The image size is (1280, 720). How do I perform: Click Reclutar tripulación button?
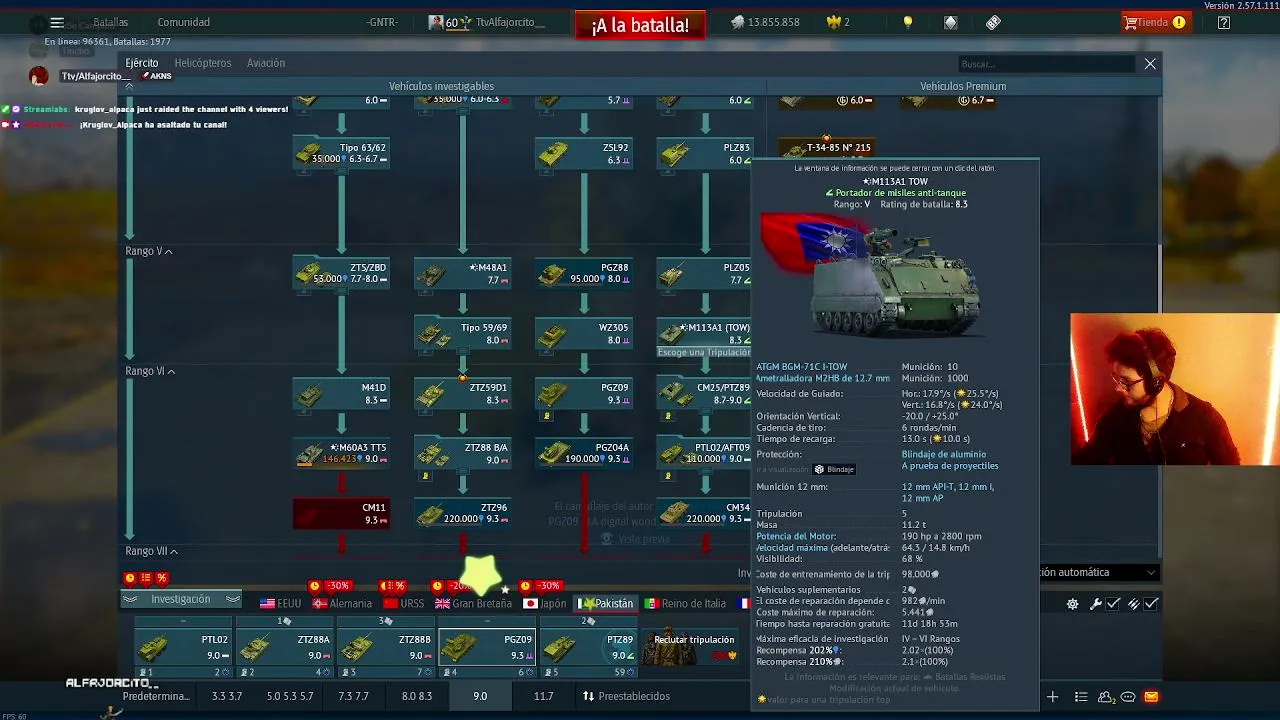coord(693,648)
